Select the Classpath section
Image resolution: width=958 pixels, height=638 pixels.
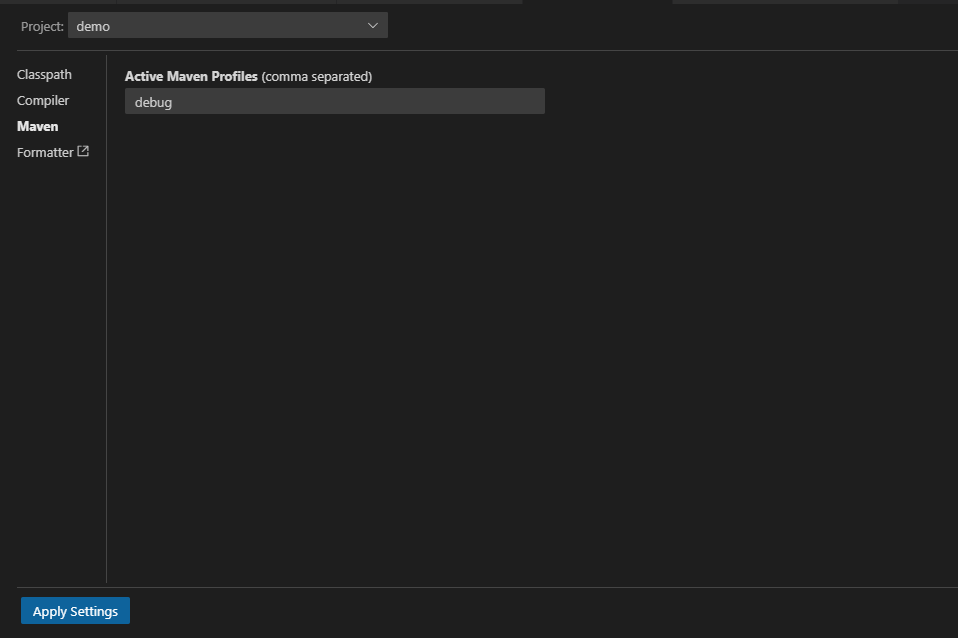click(44, 75)
